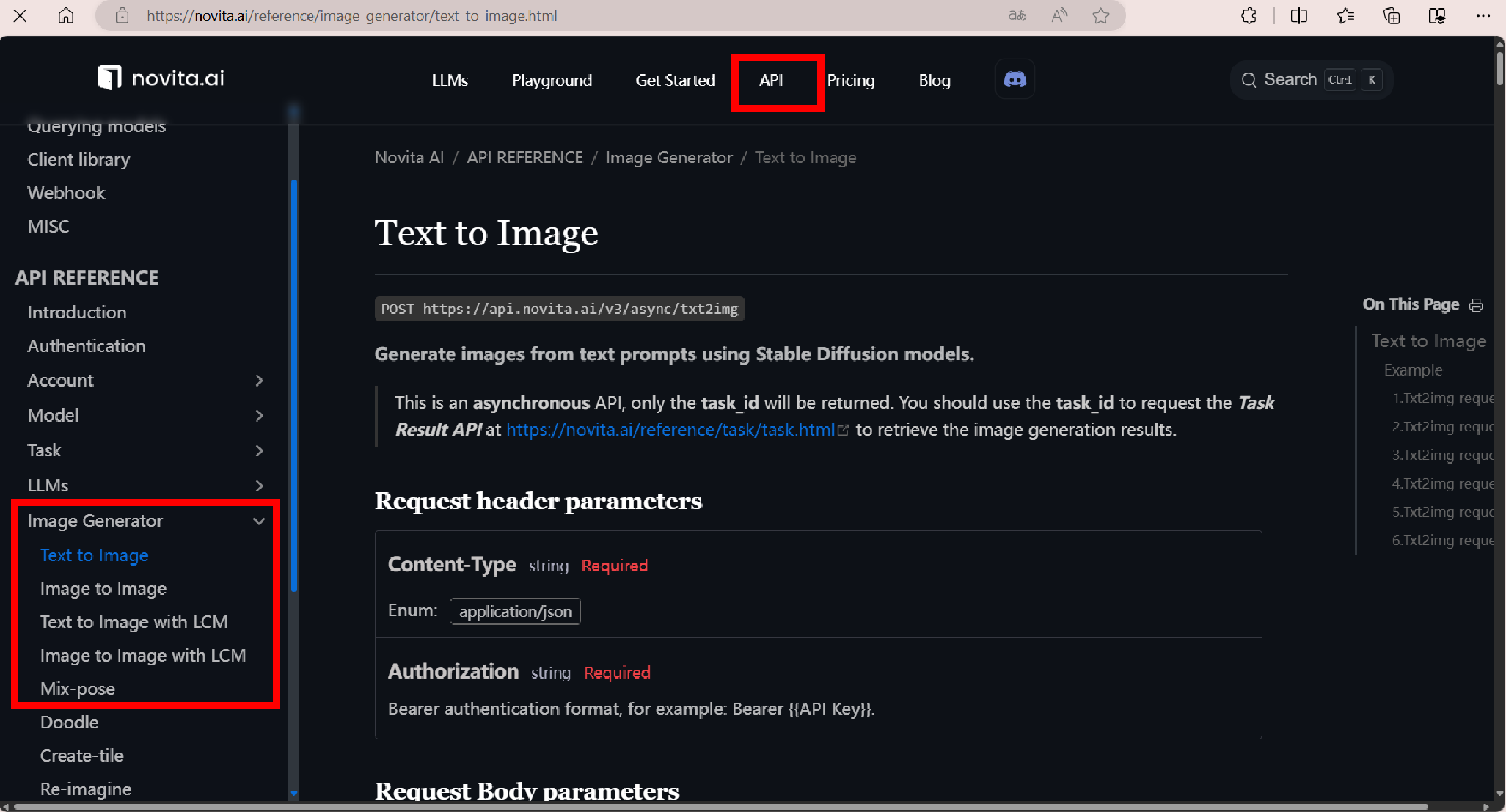This screenshot has height=812, width=1506.
Task: Expand the Account section
Action: [258, 380]
